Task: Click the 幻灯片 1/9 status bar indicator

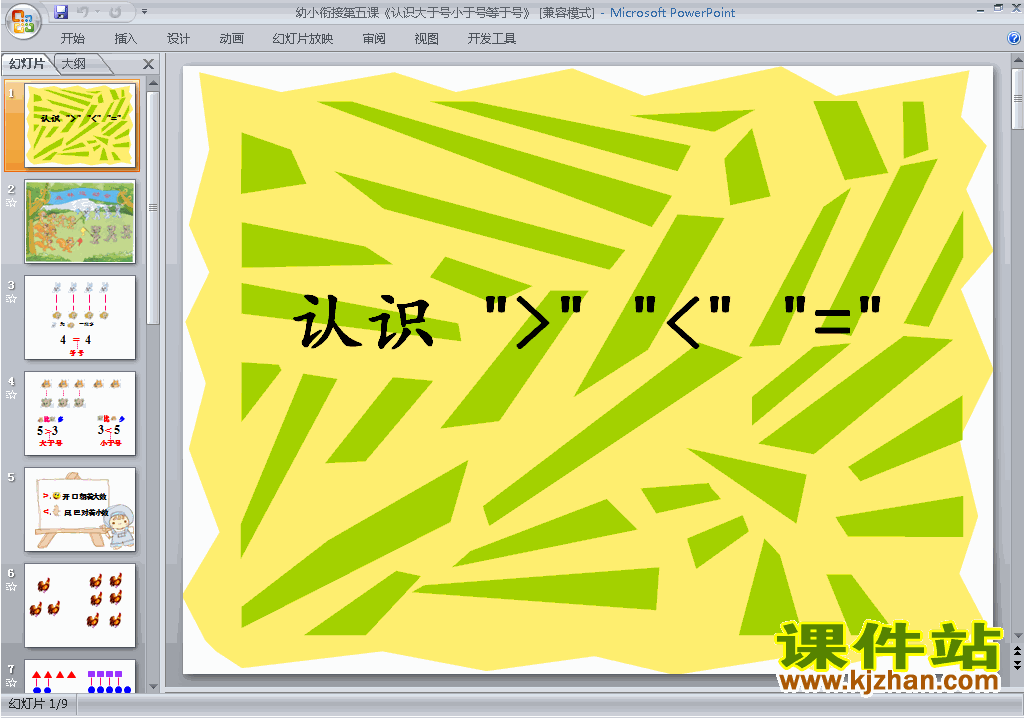Action: tap(38, 704)
